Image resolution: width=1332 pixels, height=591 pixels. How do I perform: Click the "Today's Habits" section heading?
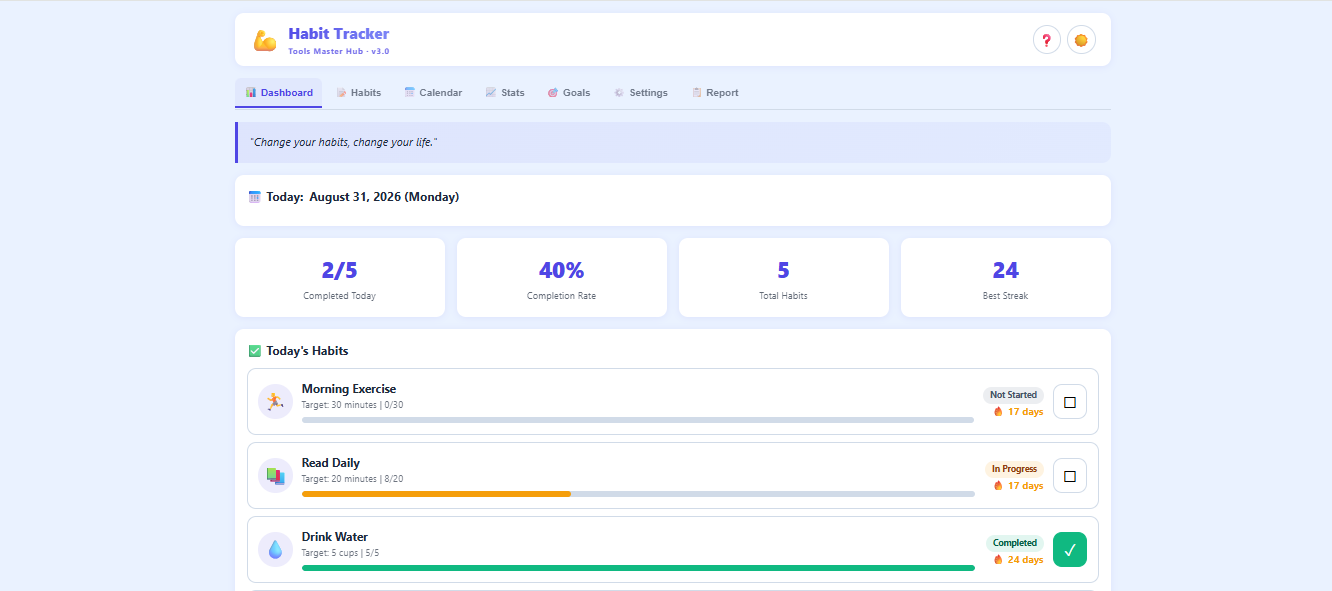307,351
